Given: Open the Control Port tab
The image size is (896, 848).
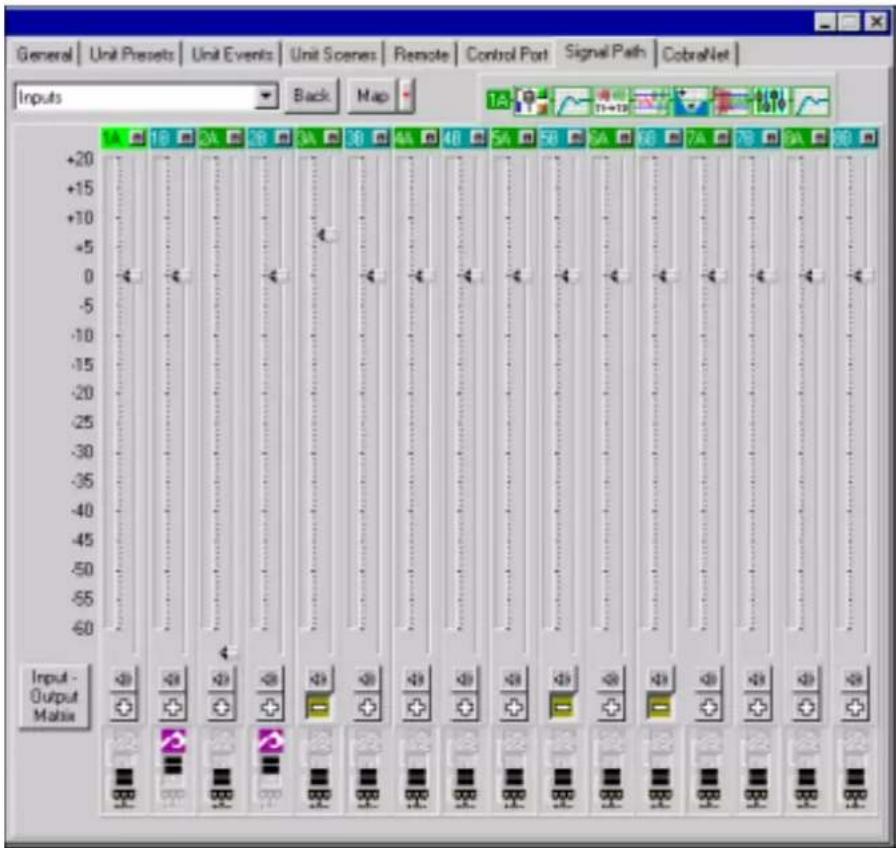Looking at the screenshot, I should coord(507,55).
